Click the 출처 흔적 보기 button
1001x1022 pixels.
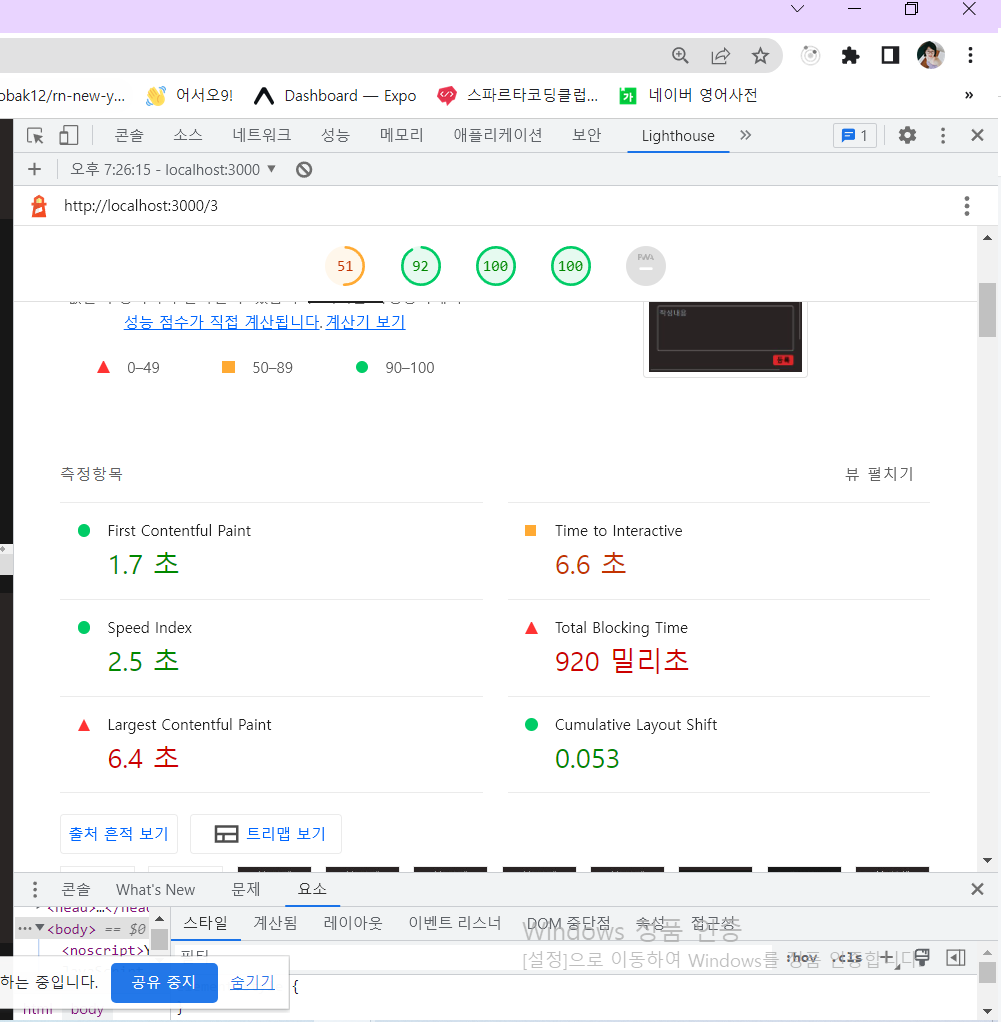coord(119,834)
